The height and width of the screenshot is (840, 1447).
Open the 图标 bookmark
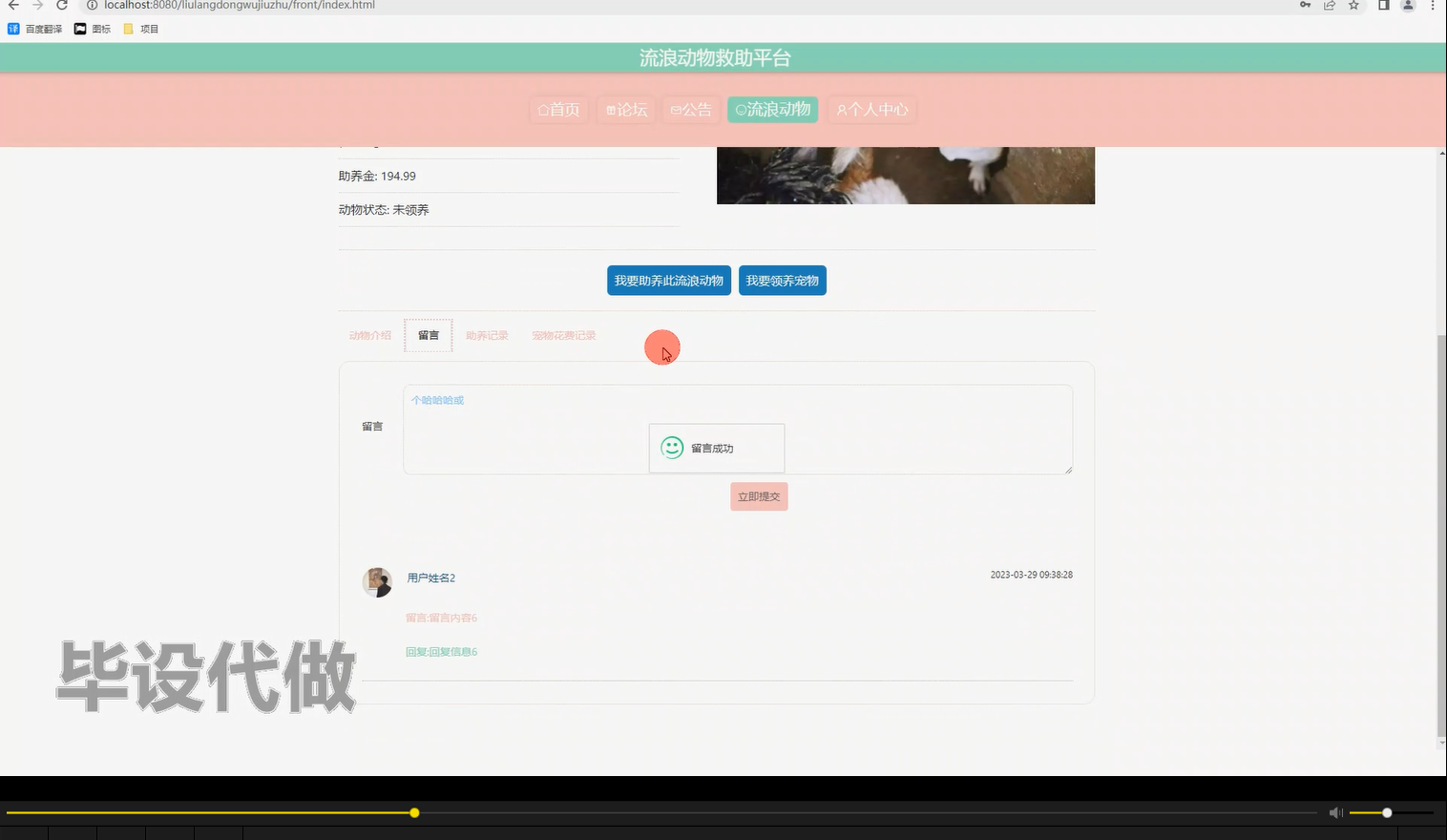coord(93,29)
